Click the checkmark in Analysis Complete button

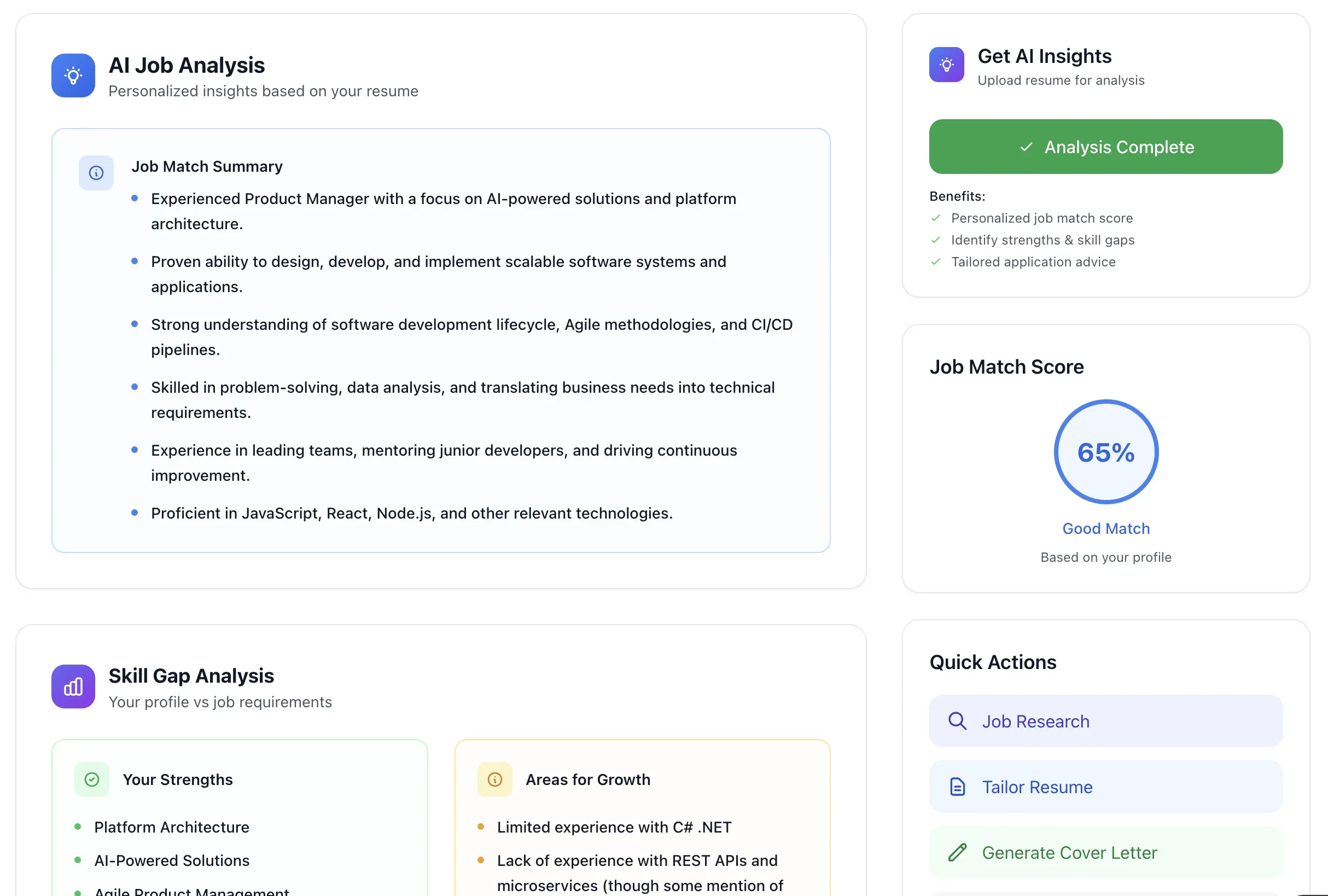coord(1026,147)
